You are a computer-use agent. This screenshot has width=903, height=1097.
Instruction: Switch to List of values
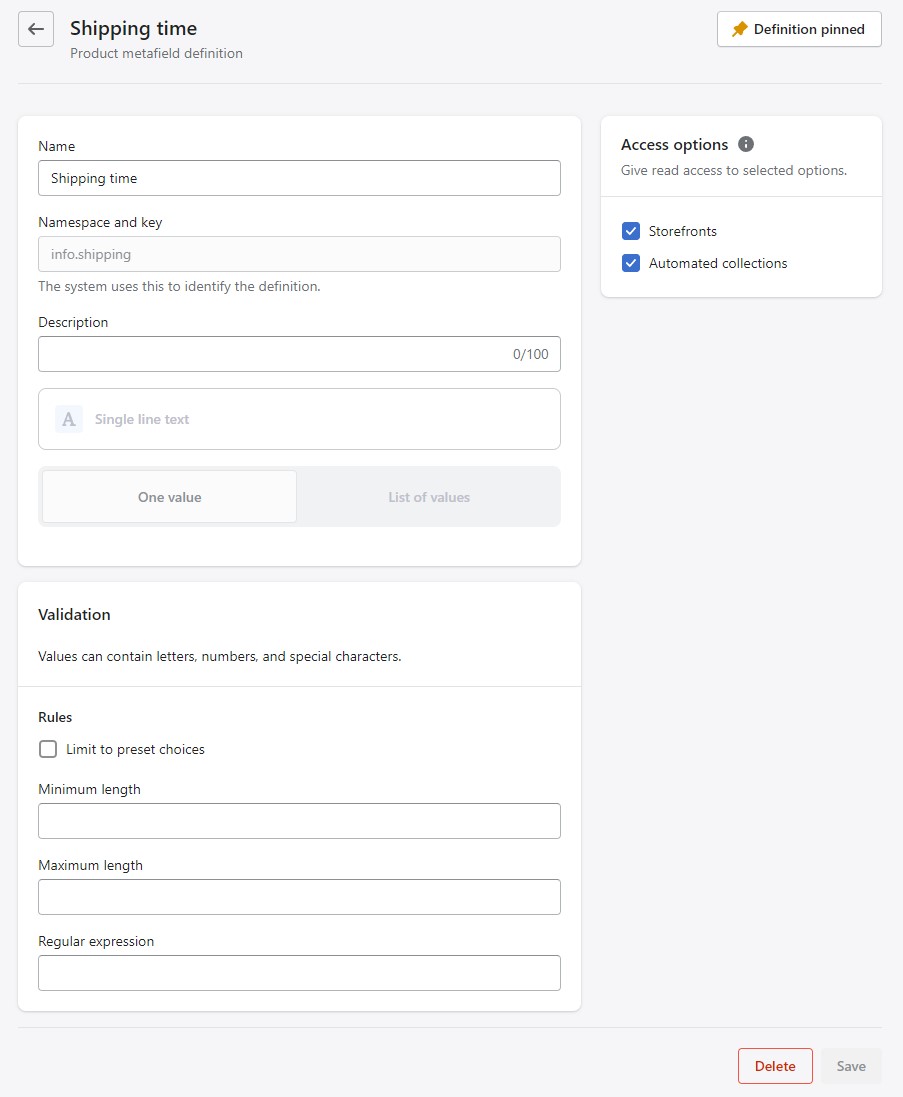click(x=429, y=497)
